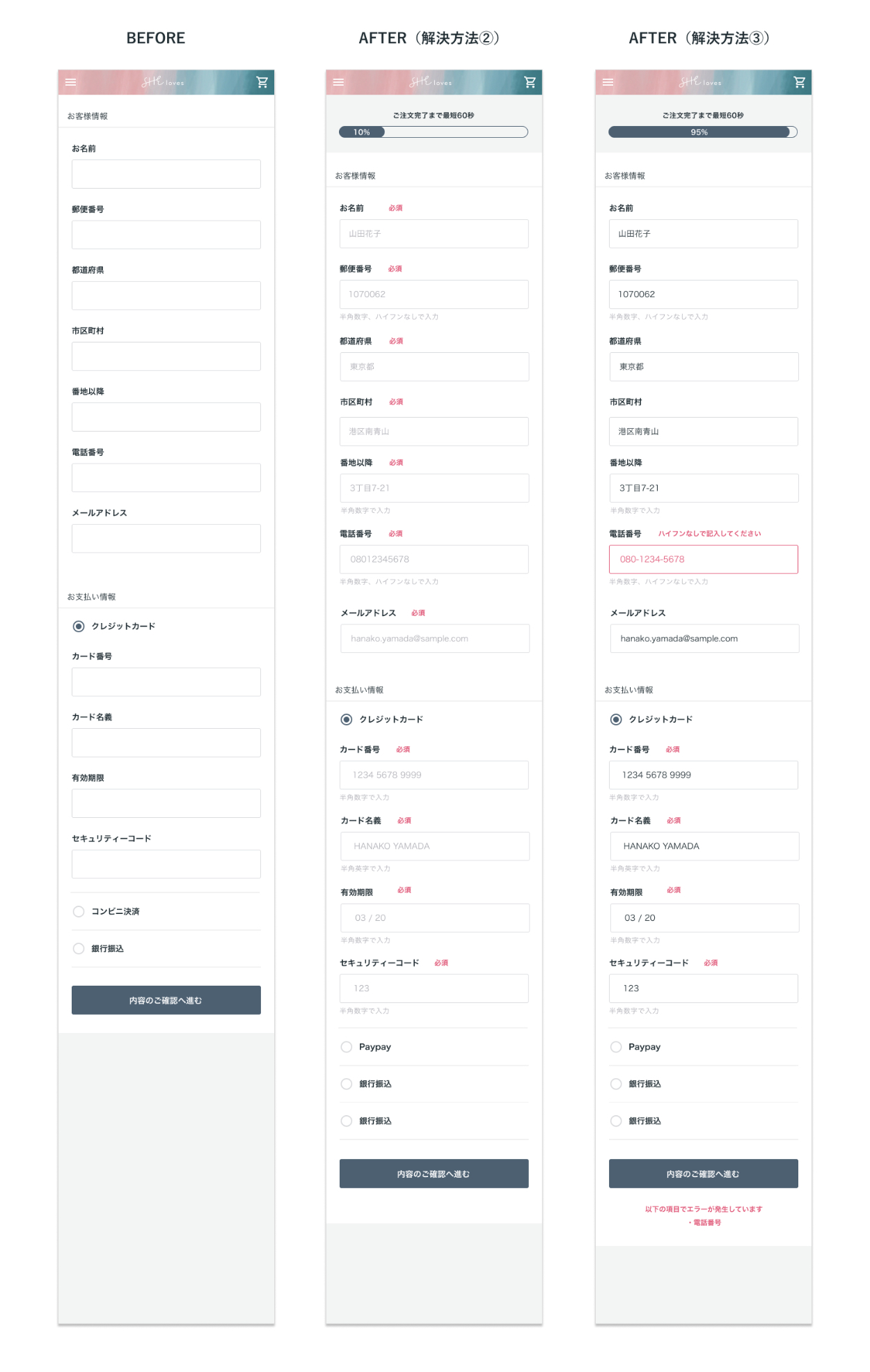Select Paypay payment option in AFTER 解決方法② mockup
Screen dimensions: 870x1372
click(347, 1047)
